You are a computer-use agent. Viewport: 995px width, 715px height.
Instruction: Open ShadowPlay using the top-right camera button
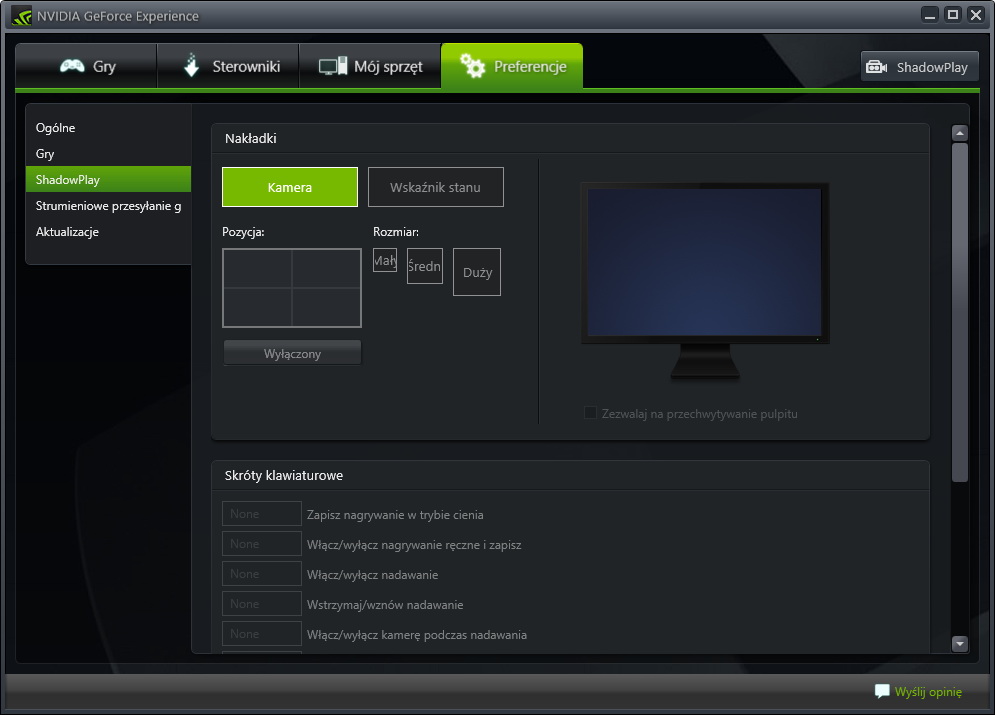coord(919,67)
